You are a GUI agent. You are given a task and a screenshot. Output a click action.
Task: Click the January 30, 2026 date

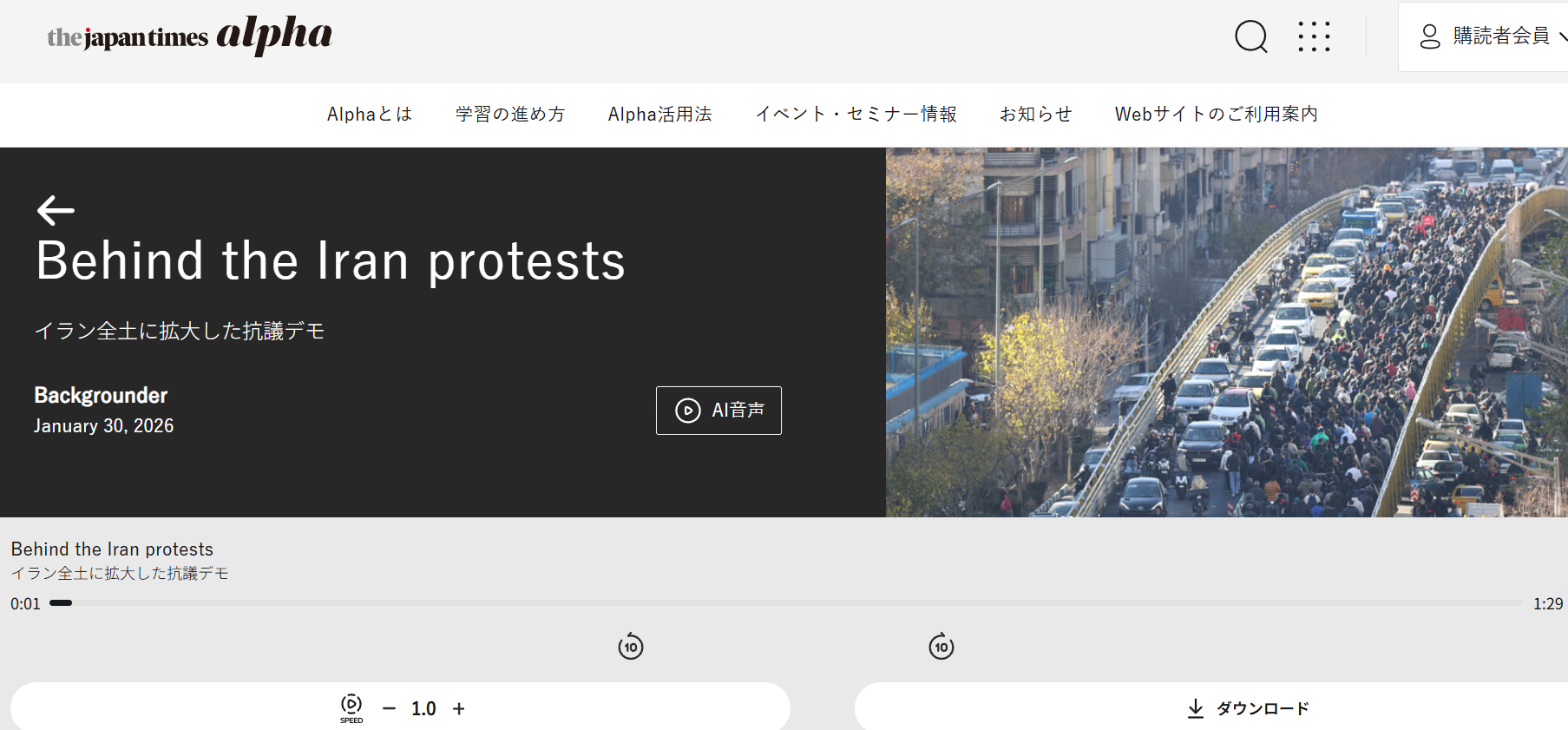click(x=104, y=426)
